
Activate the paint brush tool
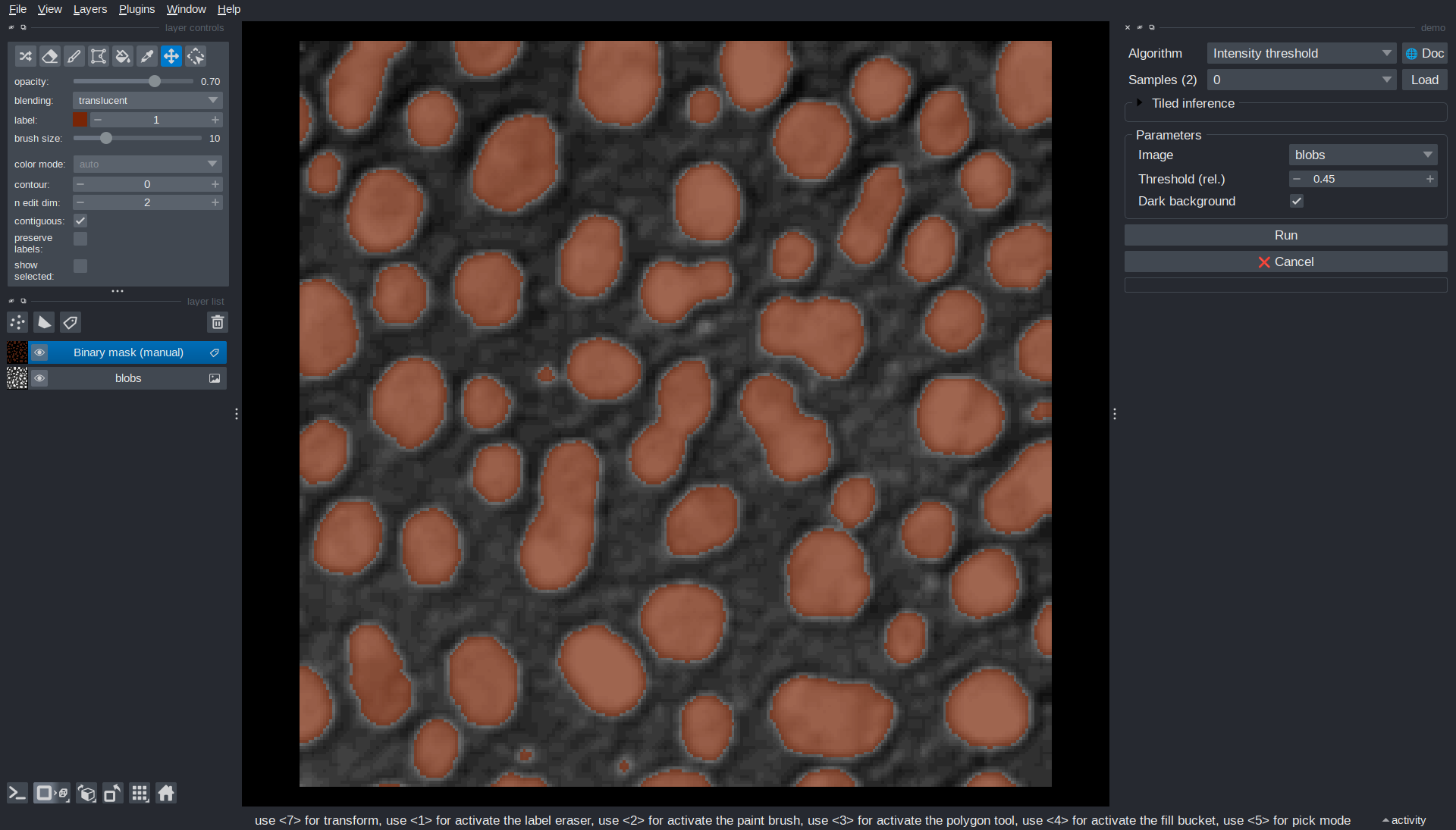[74, 56]
